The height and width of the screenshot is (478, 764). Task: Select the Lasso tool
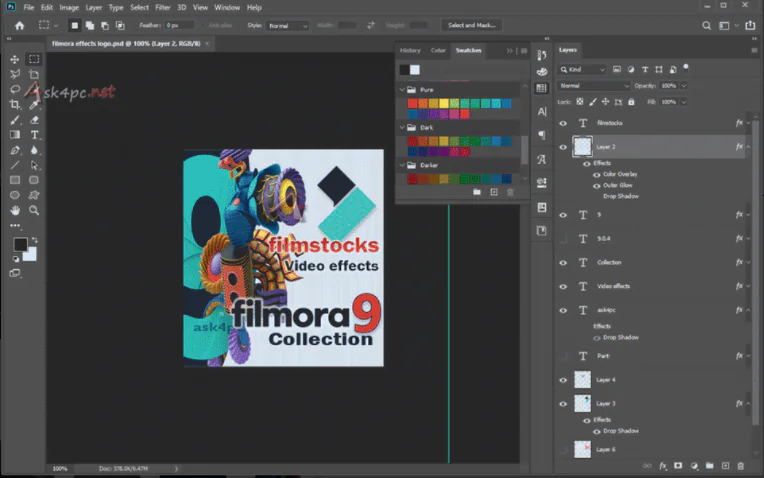coord(15,89)
